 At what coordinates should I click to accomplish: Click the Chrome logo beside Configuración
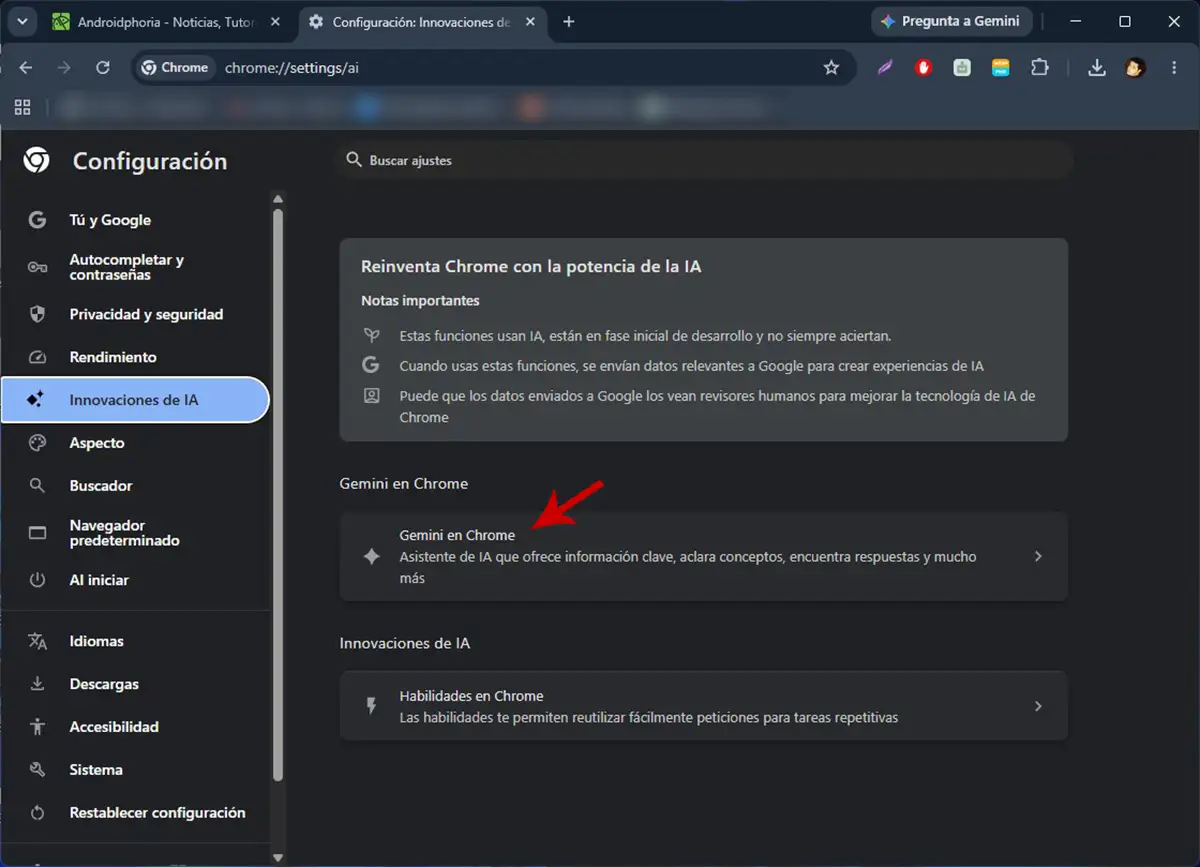37,160
